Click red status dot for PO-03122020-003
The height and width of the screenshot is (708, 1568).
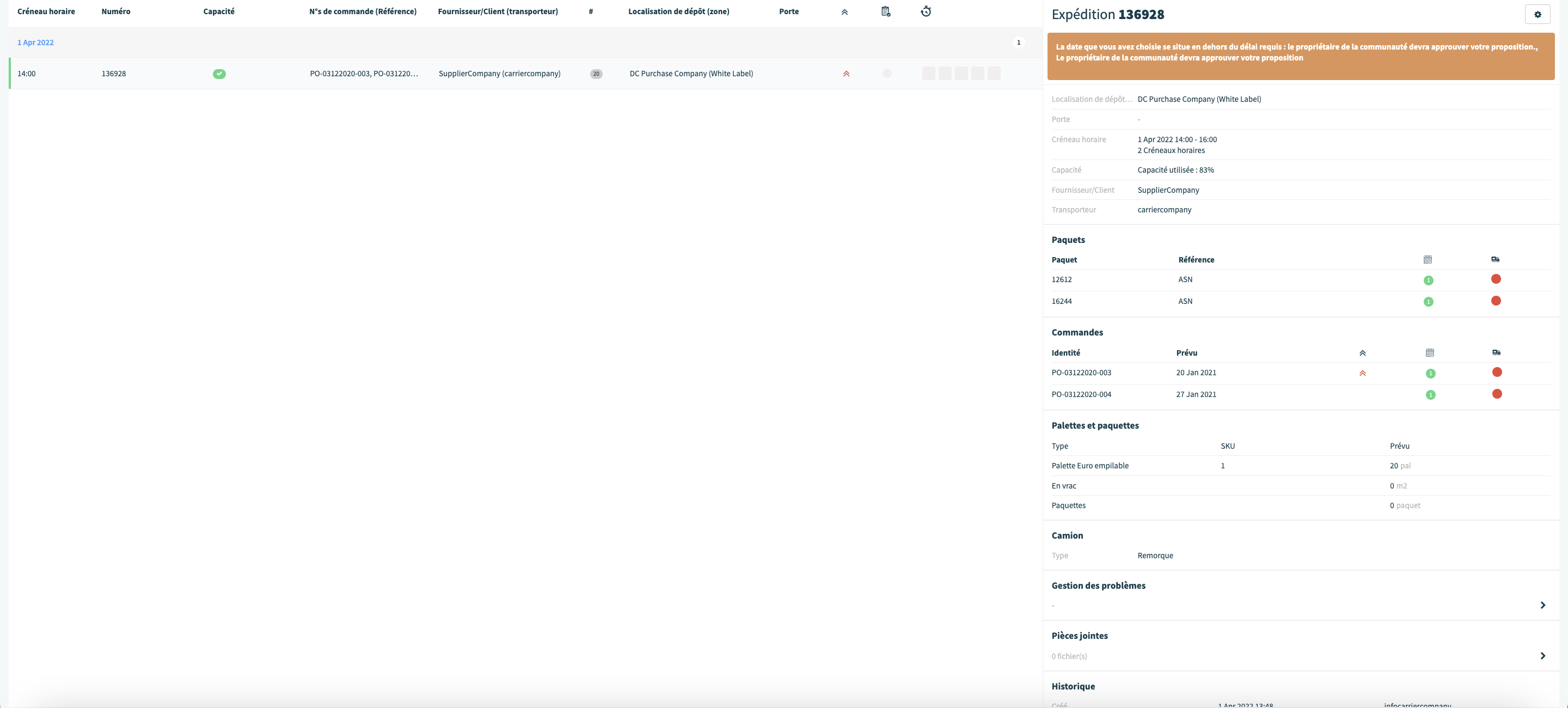click(1497, 372)
